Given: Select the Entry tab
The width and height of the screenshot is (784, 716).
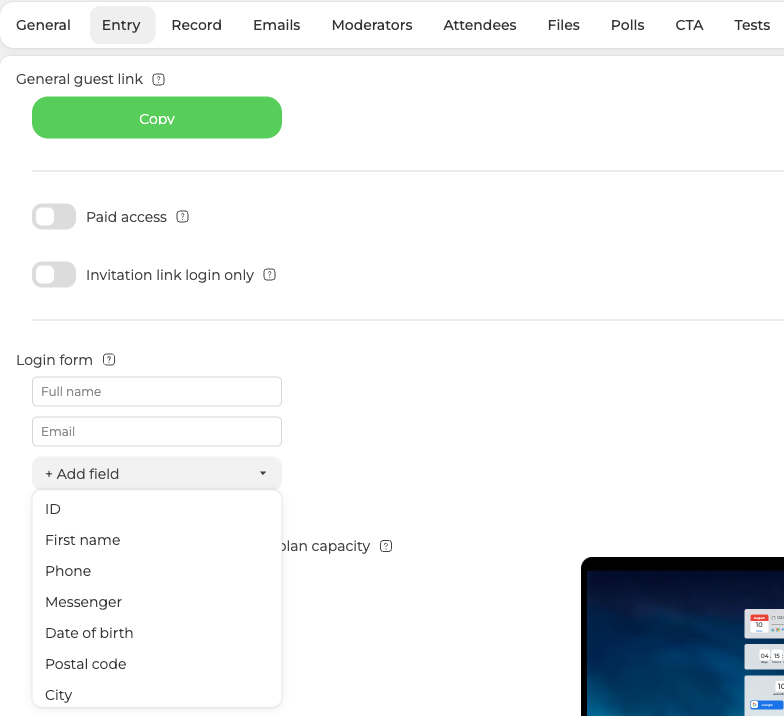Looking at the screenshot, I should click(x=122, y=25).
